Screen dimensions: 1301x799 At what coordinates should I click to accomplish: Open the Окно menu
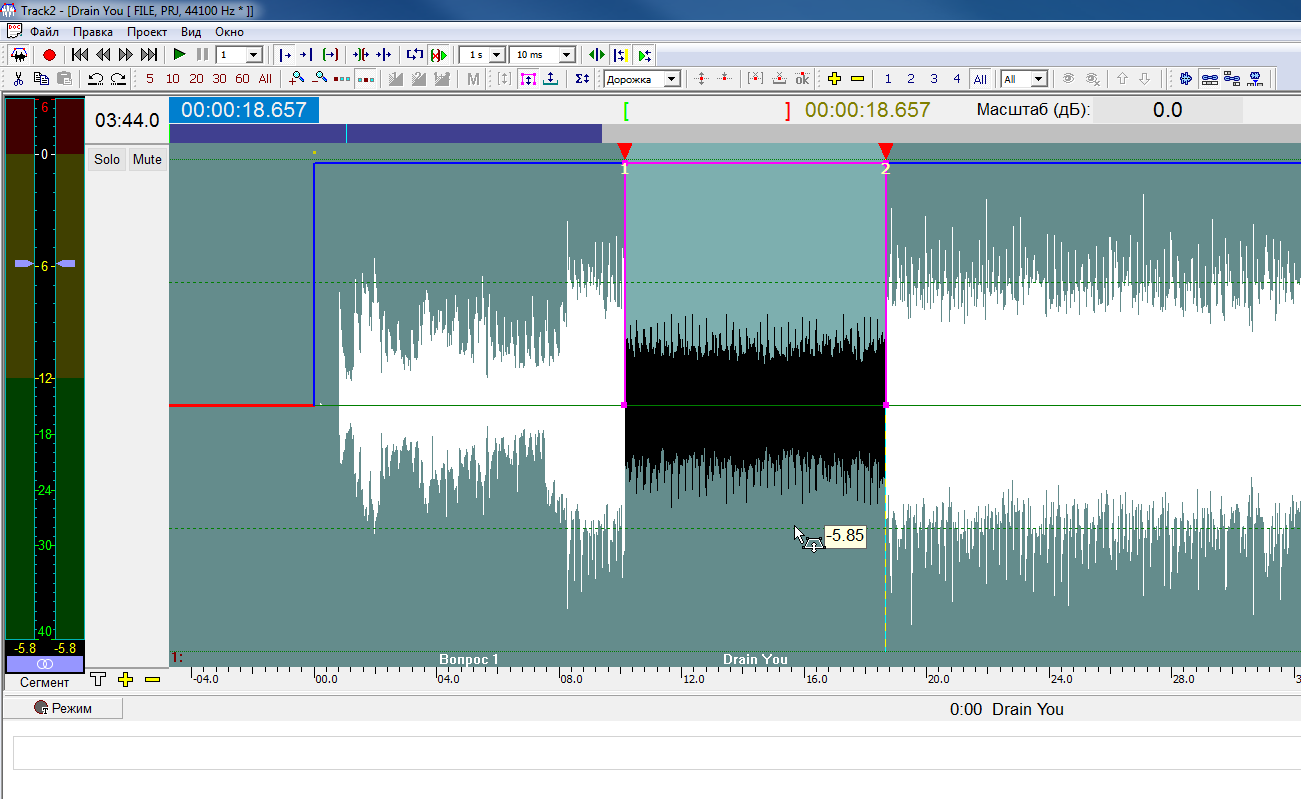pyautogui.click(x=229, y=31)
